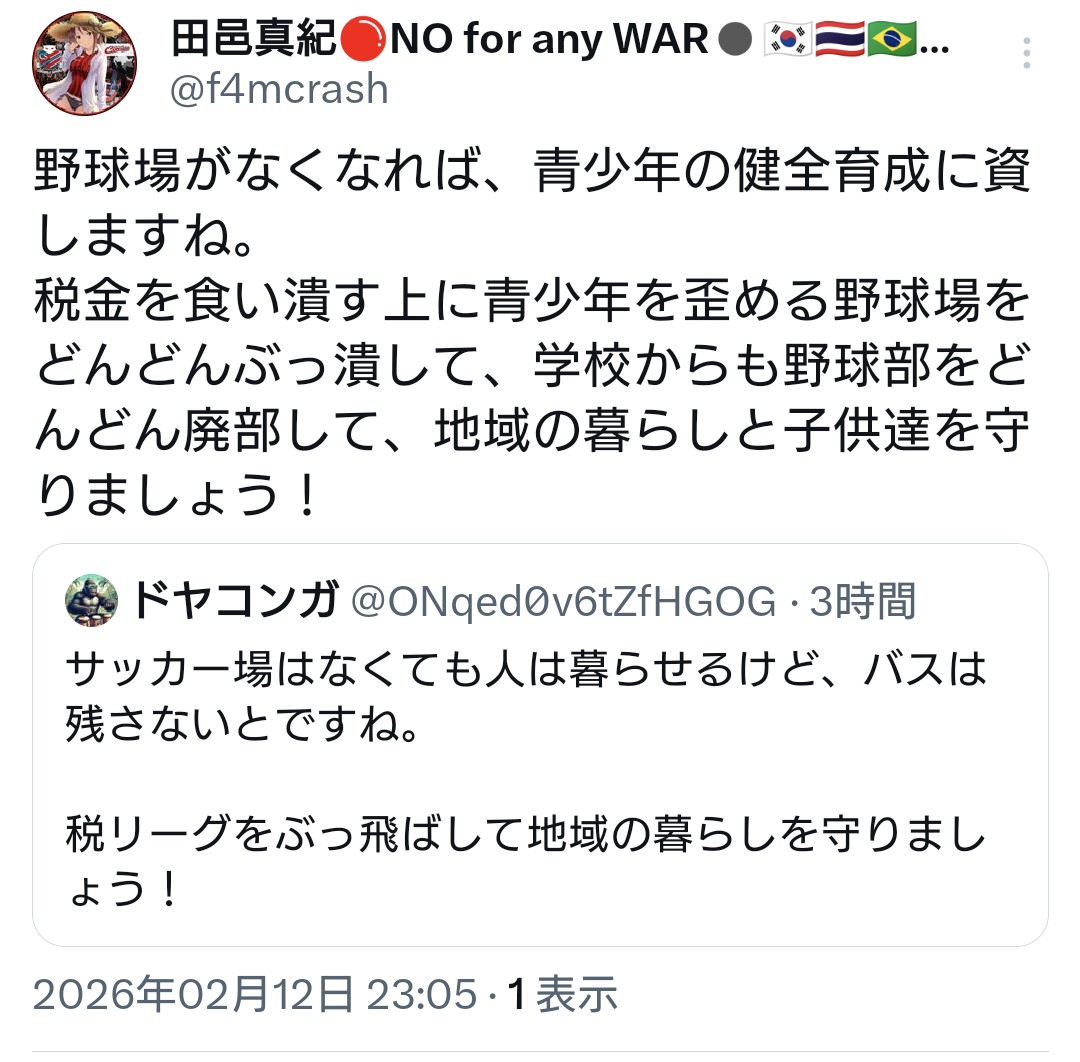The height and width of the screenshot is (1062, 1080).
Task: Click the Thailand flag emoji
Action: pos(840,39)
